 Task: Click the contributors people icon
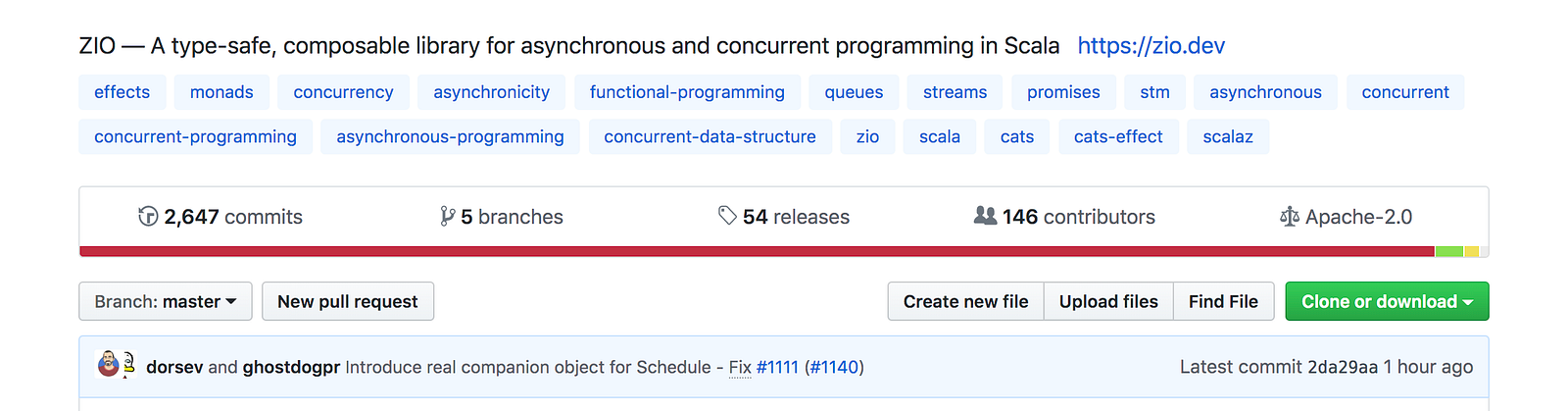(x=985, y=216)
